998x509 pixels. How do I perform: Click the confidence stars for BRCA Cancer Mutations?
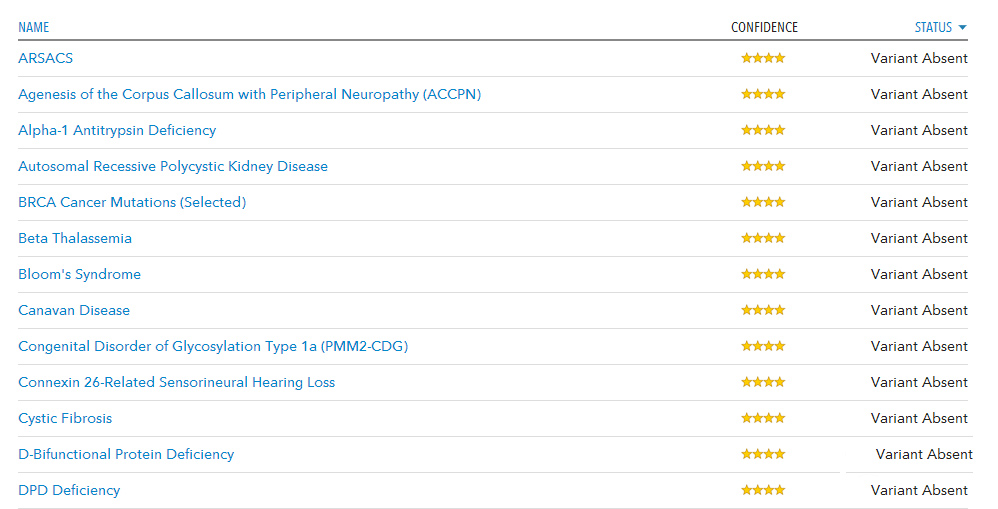coord(763,202)
